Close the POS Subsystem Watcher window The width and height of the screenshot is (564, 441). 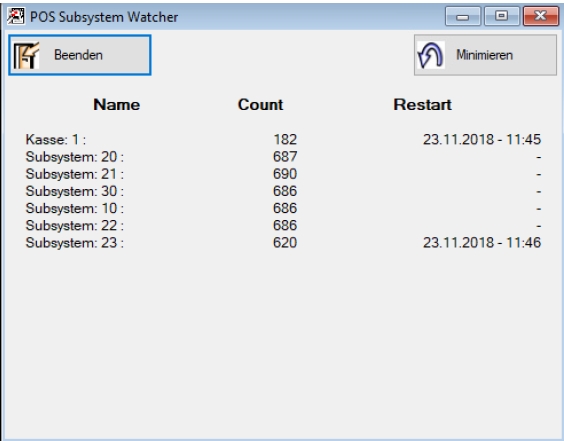tap(541, 16)
